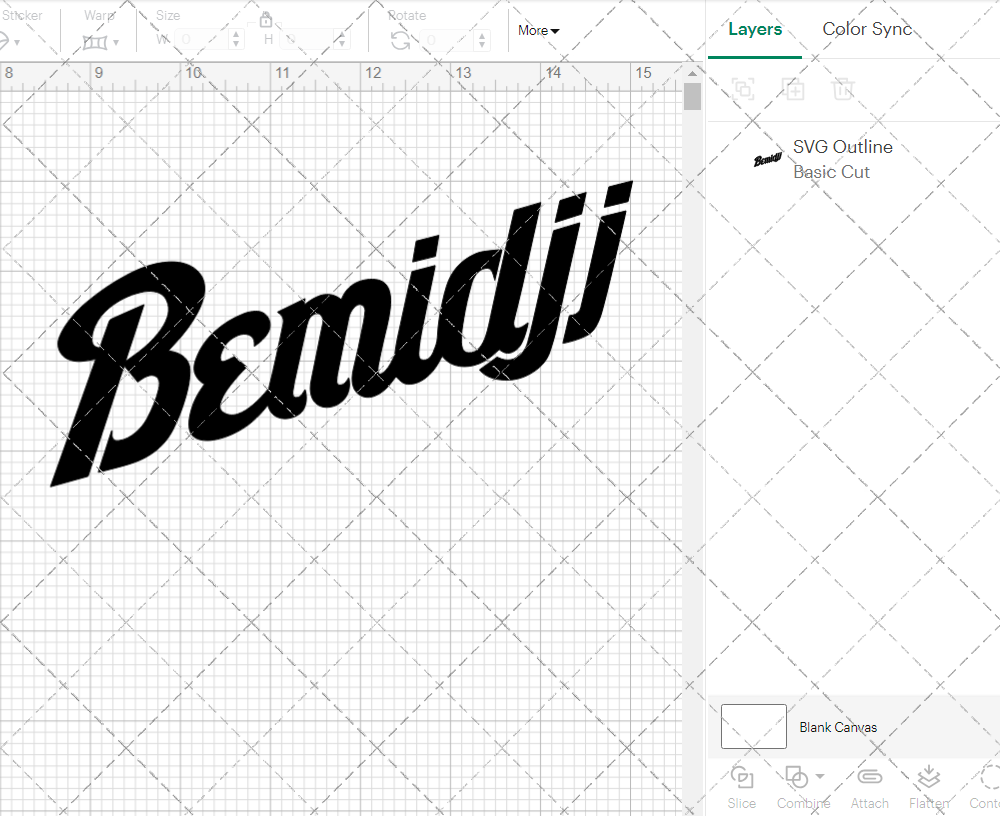Switch to the Color Sync tab

[867, 29]
